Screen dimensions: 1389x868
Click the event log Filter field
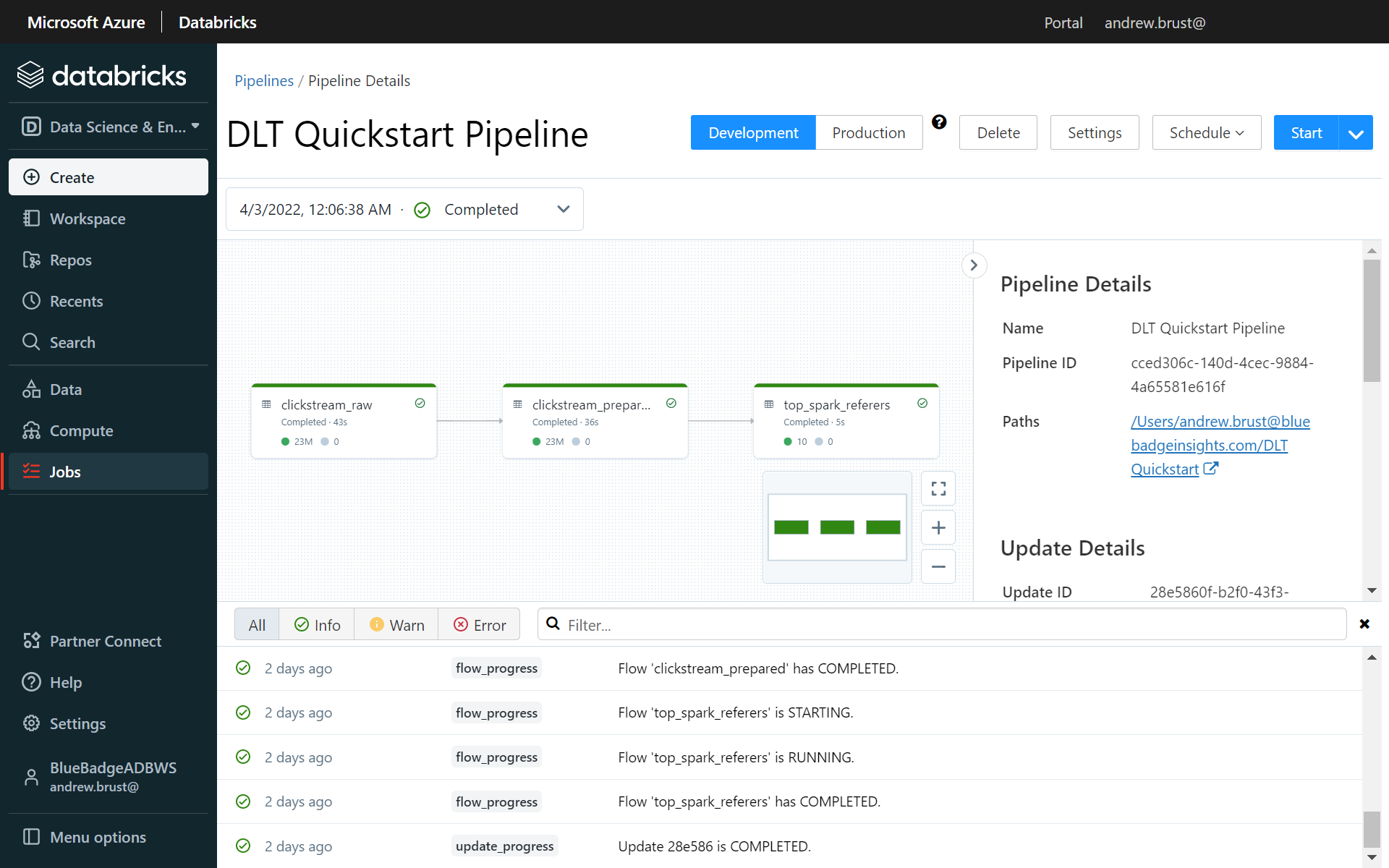[940, 625]
